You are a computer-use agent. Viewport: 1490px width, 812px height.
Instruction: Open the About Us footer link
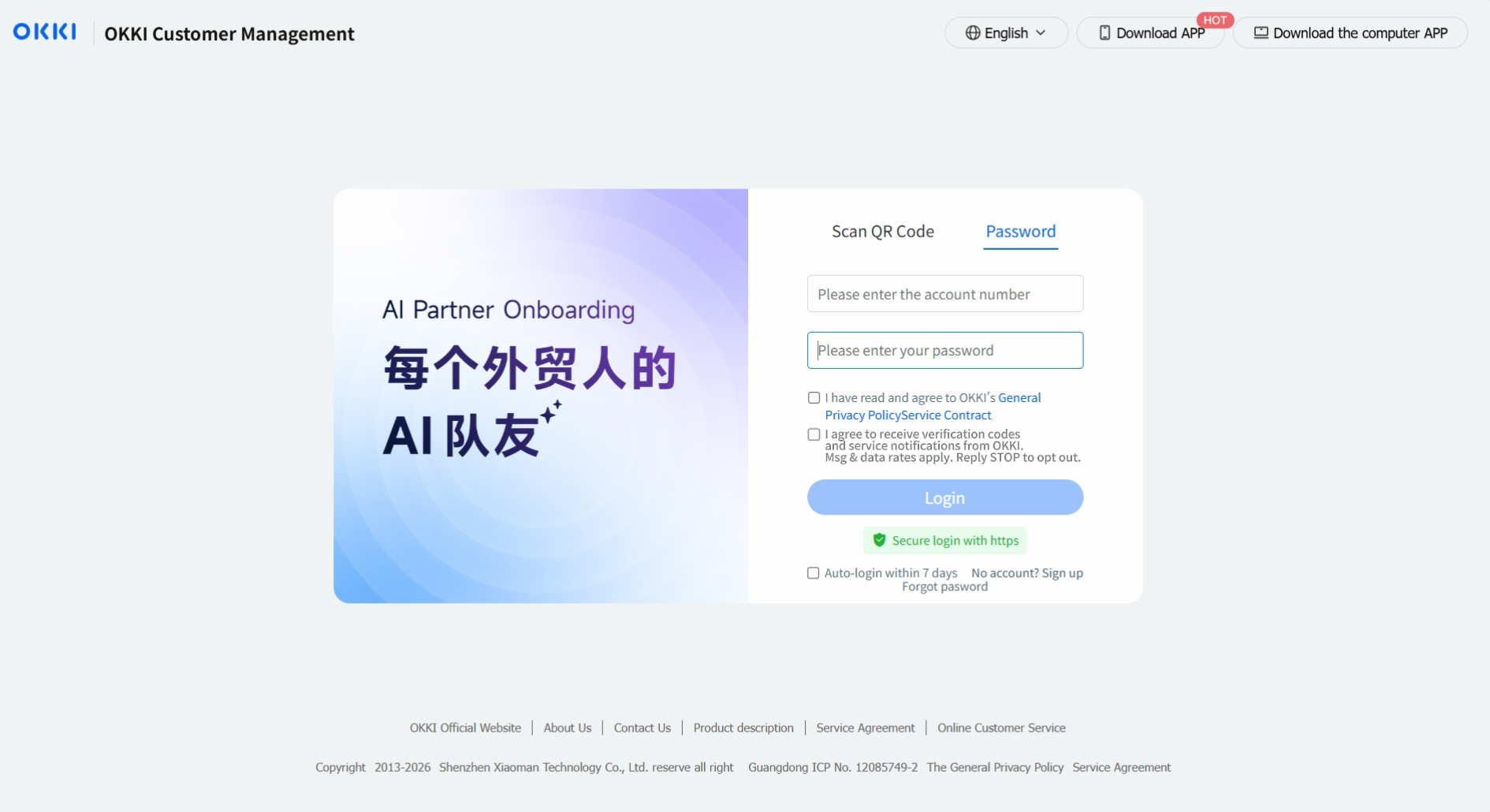pos(568,728)
